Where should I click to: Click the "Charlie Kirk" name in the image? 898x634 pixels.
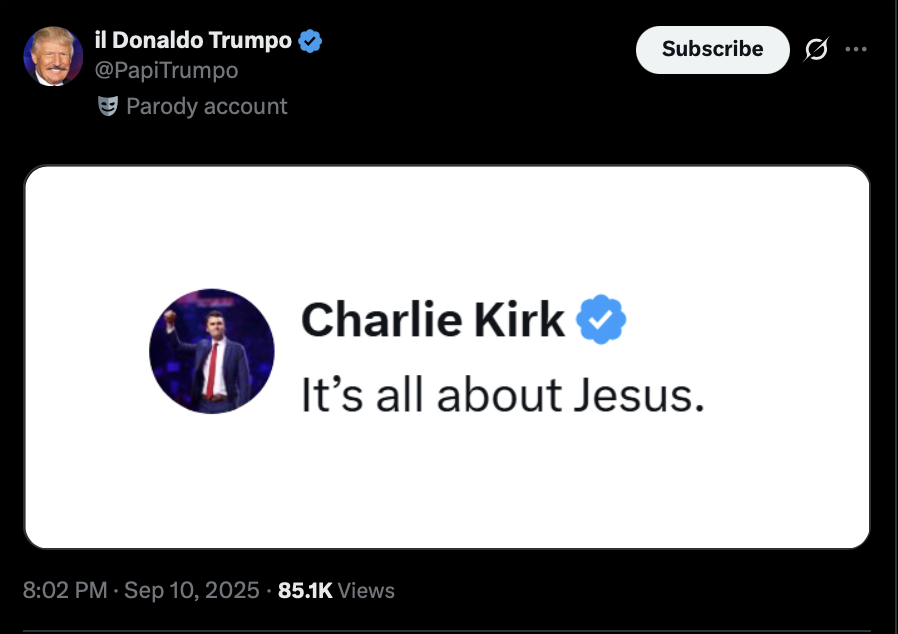[x=432, y=320]
